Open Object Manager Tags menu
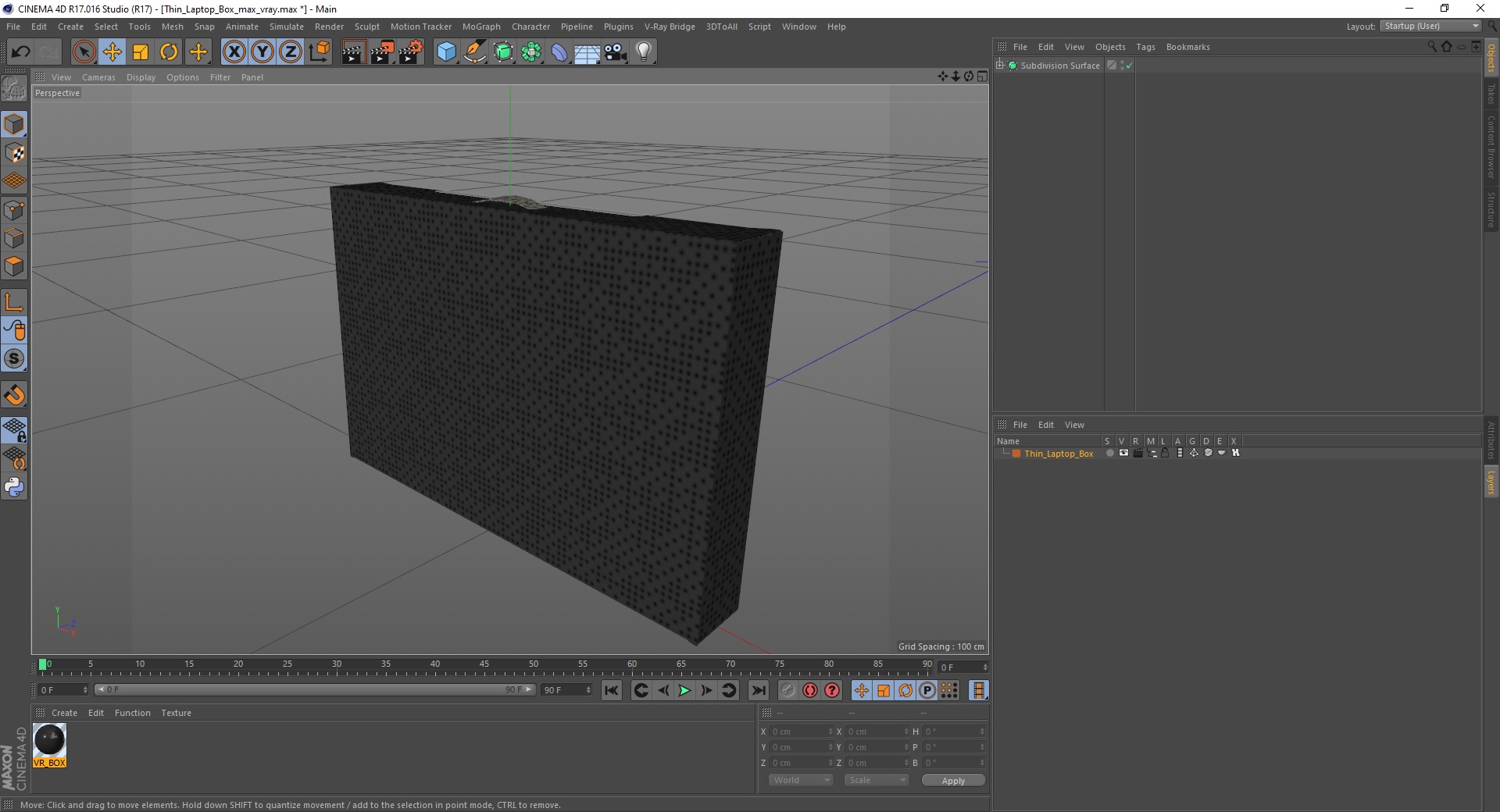 click(x=1145, y=47)
